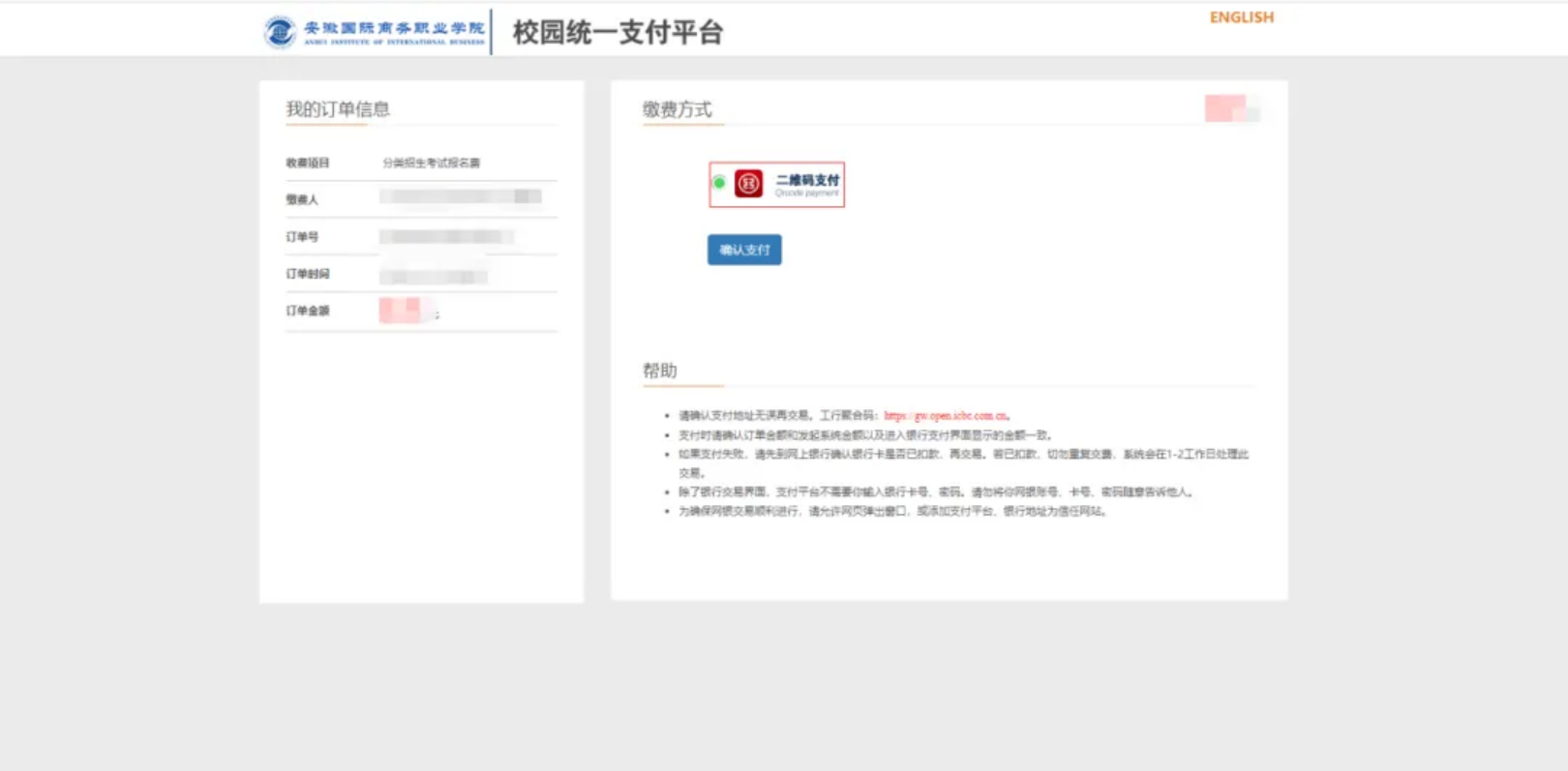Click the blurred payer name in 缴费人 row
The image size is (1568, 771).
tap(460, 197)
